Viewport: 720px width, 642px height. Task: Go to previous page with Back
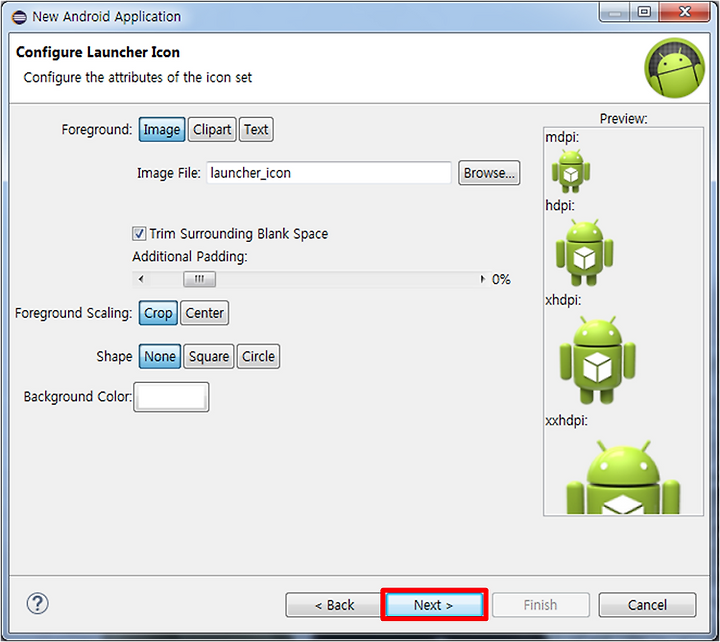334,605
